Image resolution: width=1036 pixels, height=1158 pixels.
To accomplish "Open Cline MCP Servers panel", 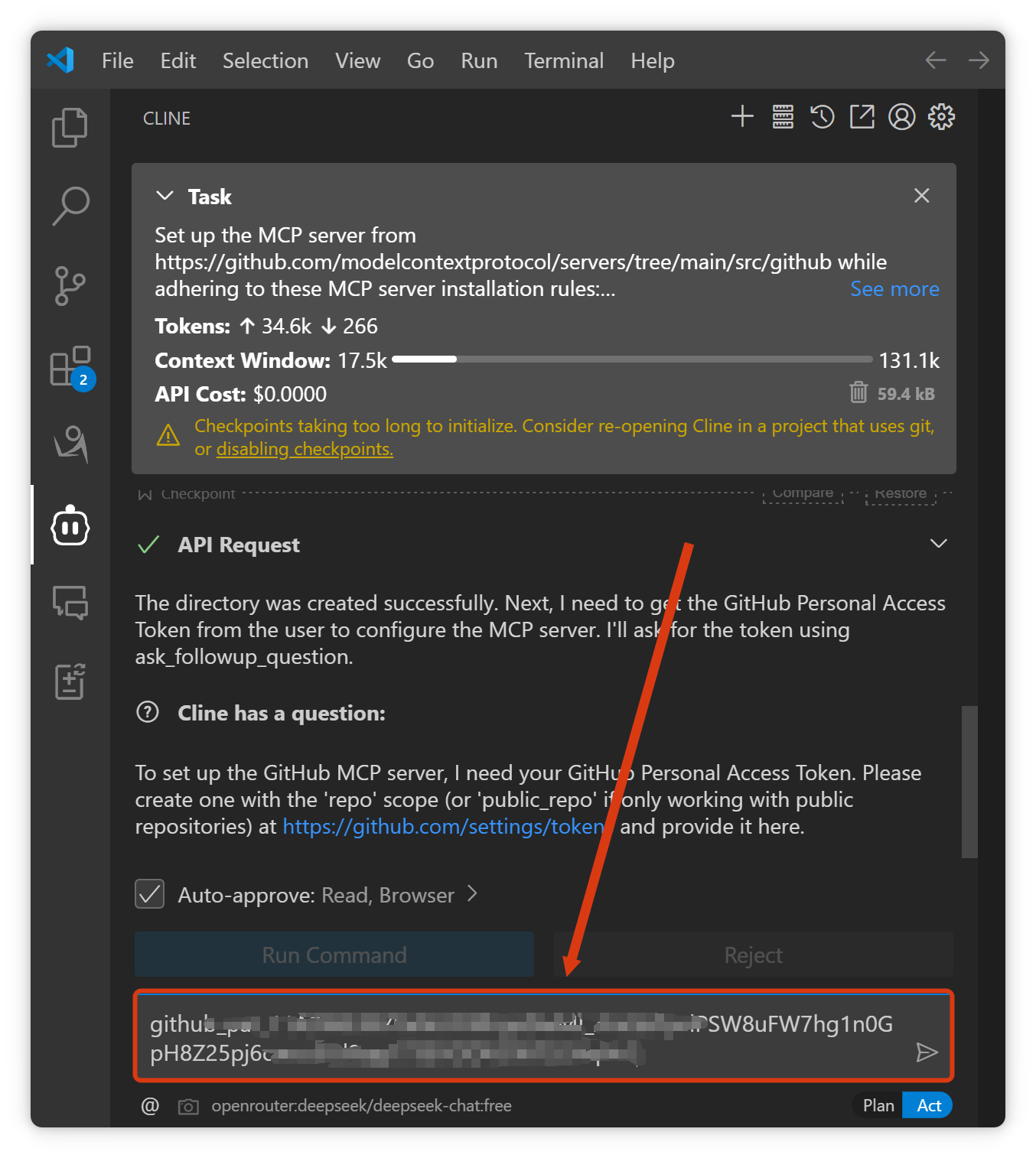I will tap(783, 117).
